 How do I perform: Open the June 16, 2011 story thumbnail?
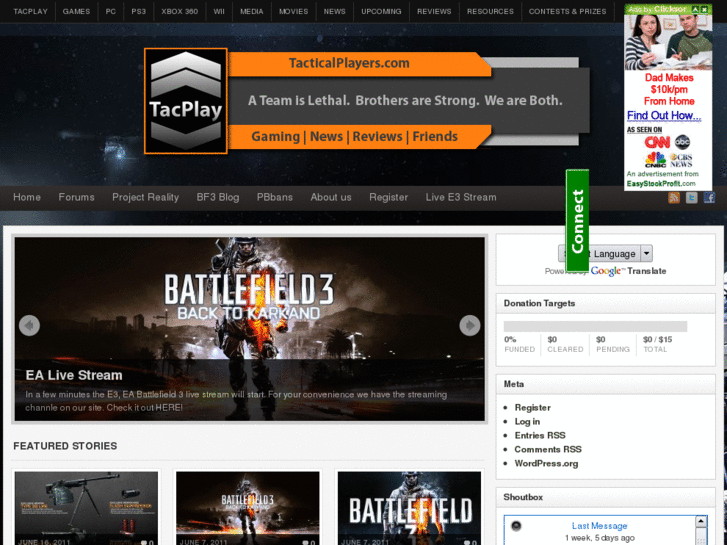(86, 508)
